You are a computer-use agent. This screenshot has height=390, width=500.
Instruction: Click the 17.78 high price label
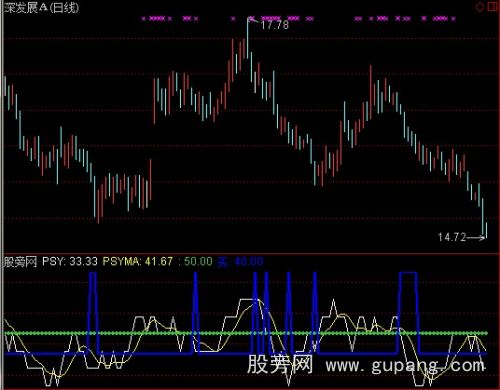click(x=274, y=25)
